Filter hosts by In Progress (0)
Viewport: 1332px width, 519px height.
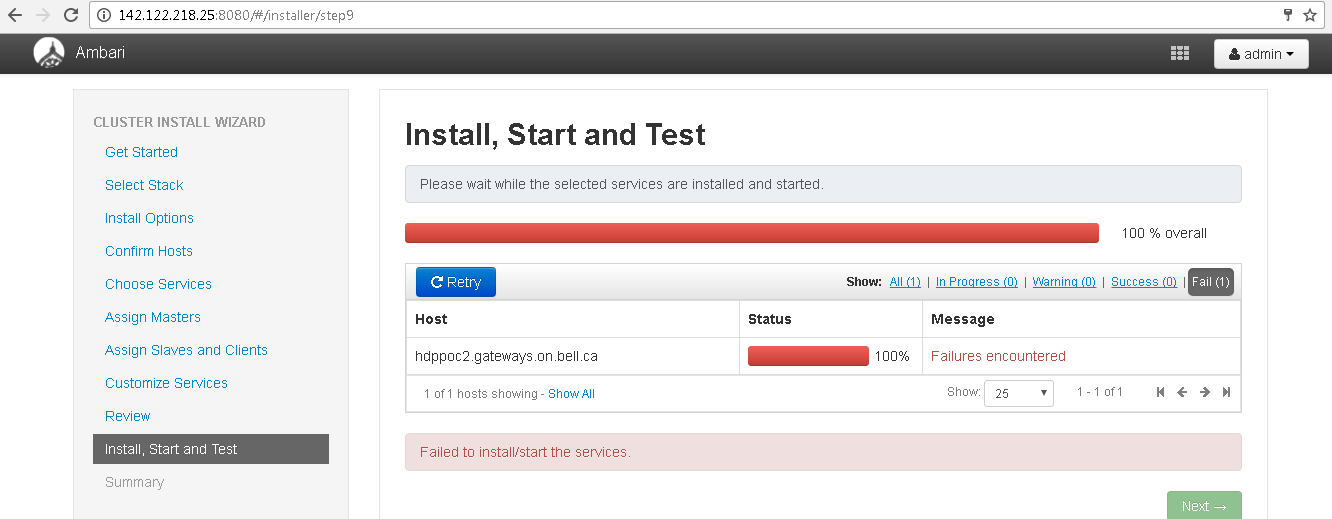click(976, 282)
